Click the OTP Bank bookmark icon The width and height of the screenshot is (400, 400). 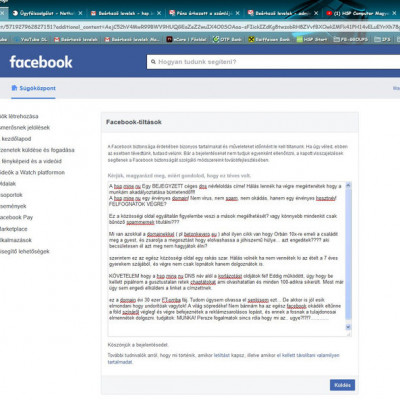pyautogui.click(x=216, y=39)
